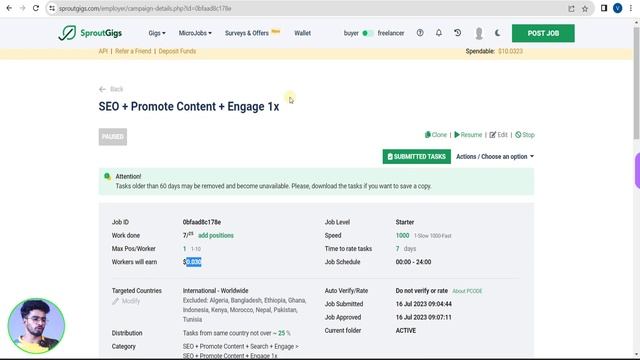Toggle buyer/freelancer switch
640x360 pixels.
click(367, 33)
